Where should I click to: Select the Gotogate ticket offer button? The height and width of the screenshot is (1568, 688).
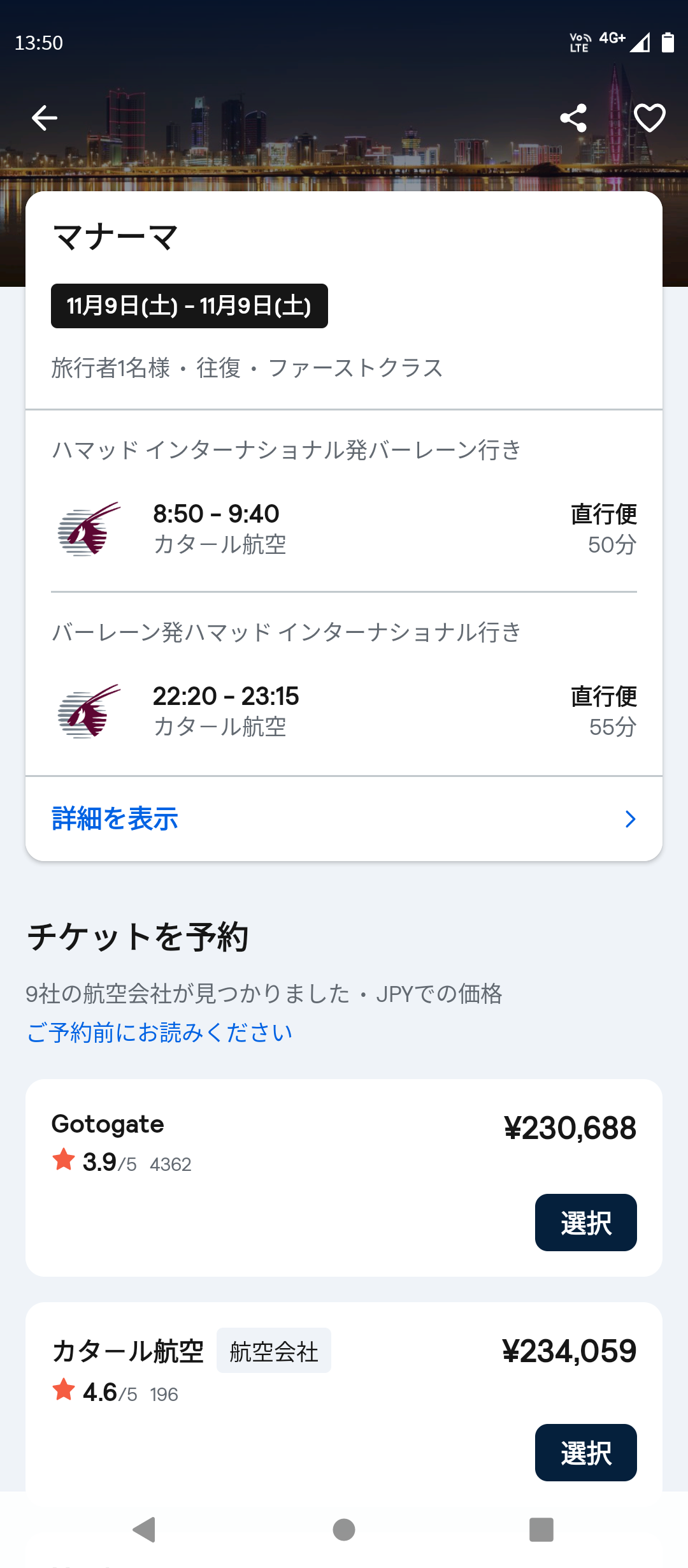tap(585, 1223)
